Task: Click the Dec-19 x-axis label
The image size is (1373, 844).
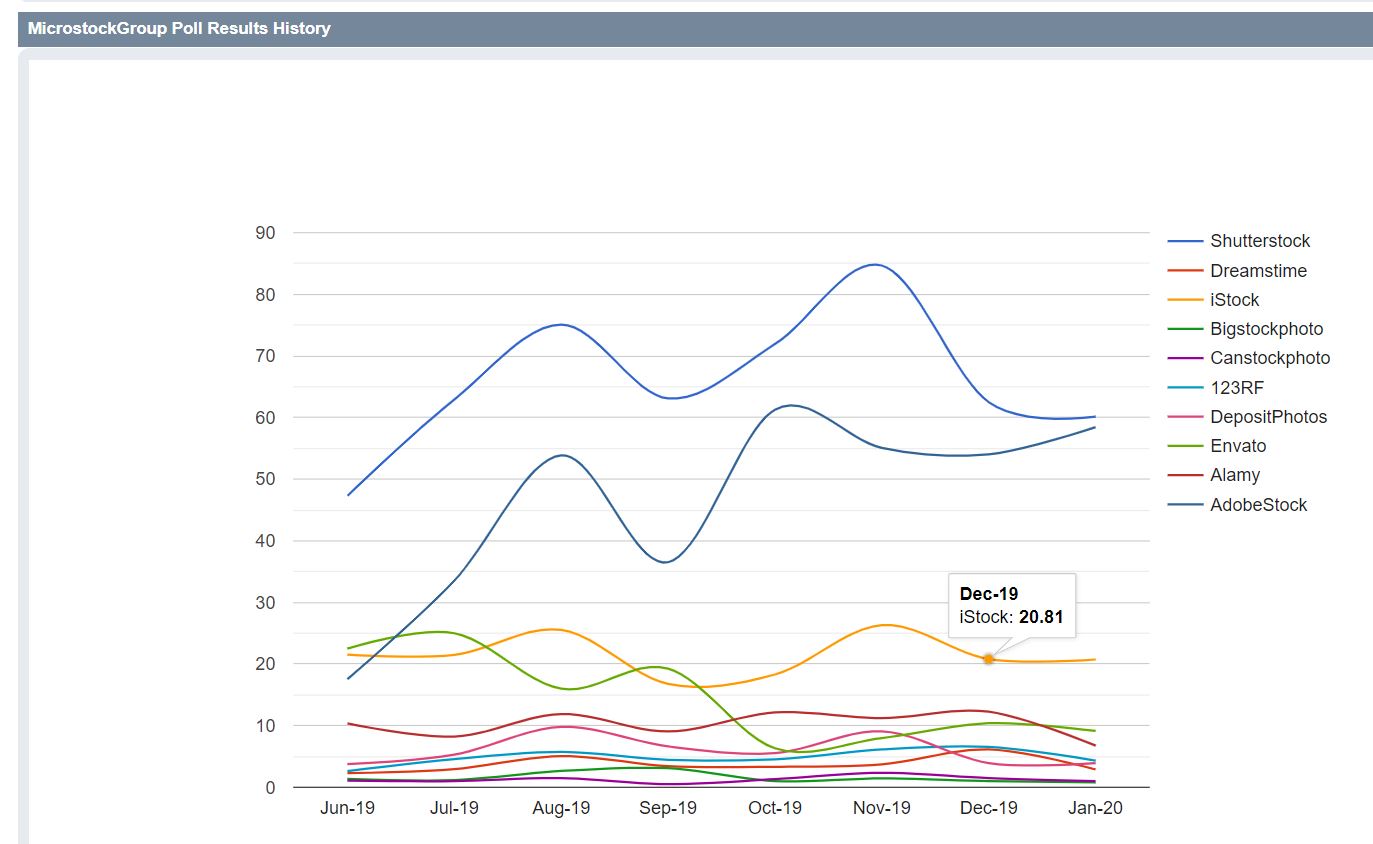Action: [989, 808]
